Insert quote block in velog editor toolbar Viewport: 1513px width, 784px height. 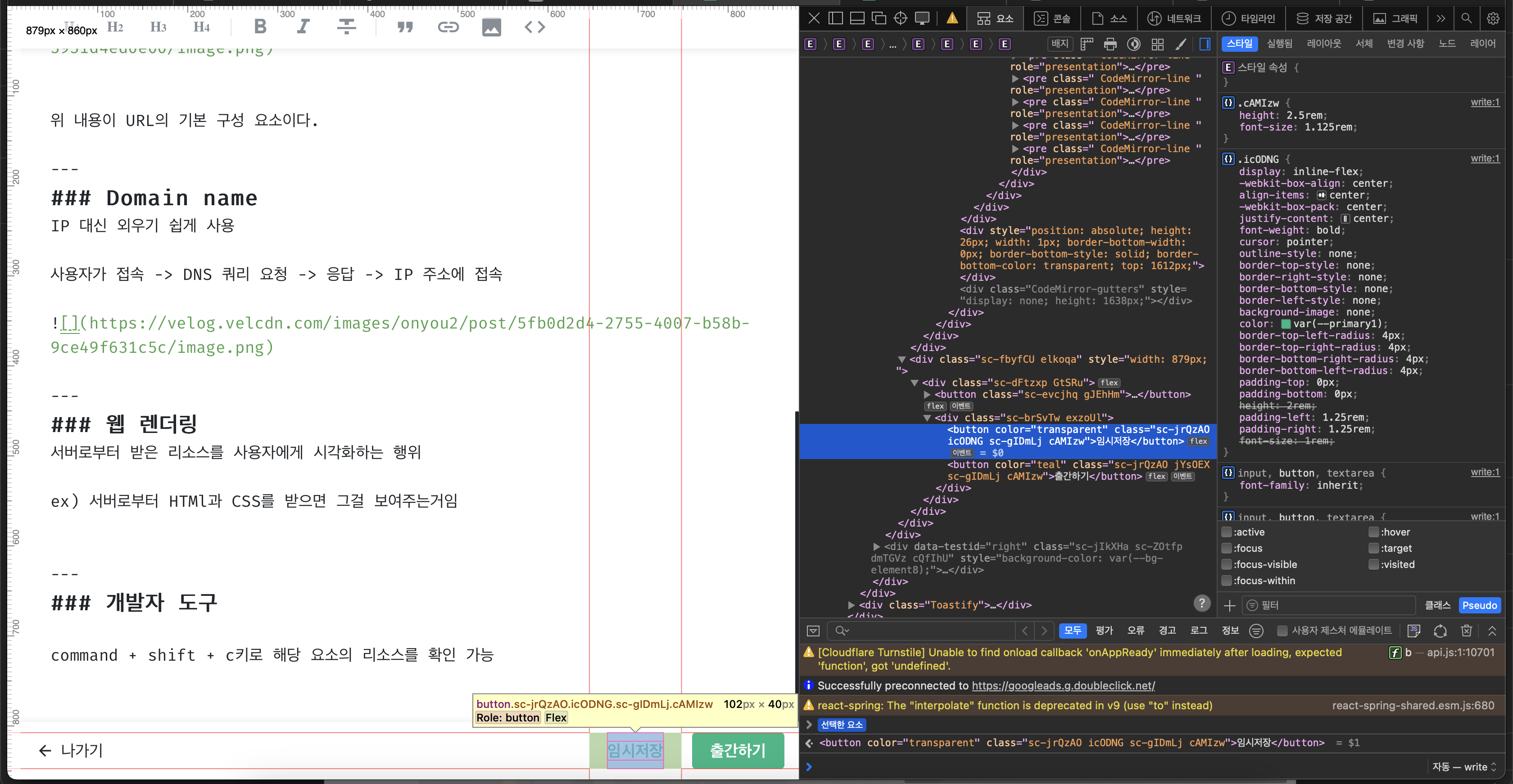(405, 27)
